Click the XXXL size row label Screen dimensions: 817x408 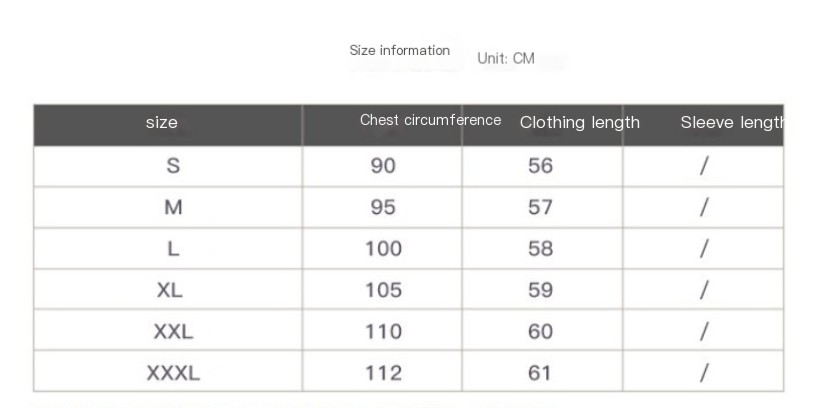(173, 373)
